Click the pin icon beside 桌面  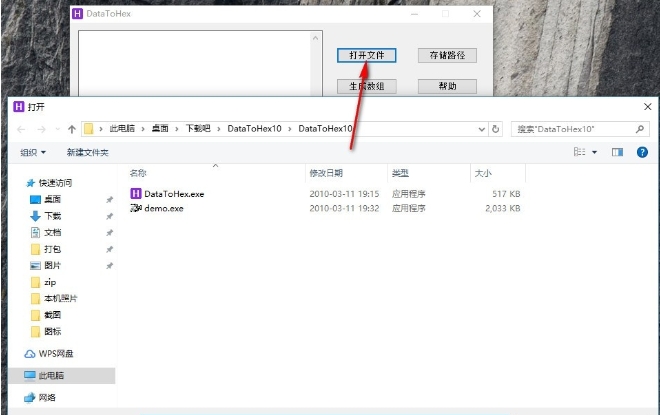click(109, 200)
